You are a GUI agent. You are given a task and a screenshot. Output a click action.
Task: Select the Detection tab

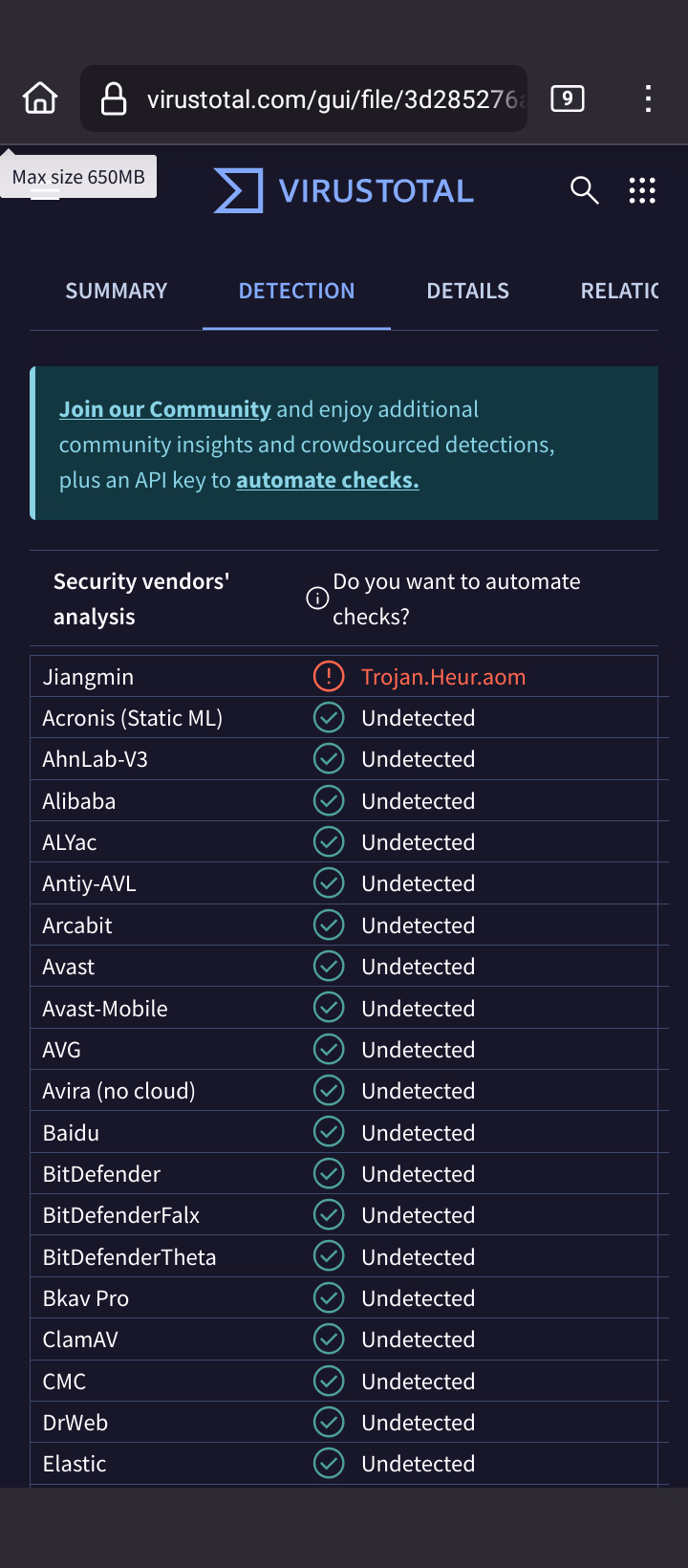296,291
